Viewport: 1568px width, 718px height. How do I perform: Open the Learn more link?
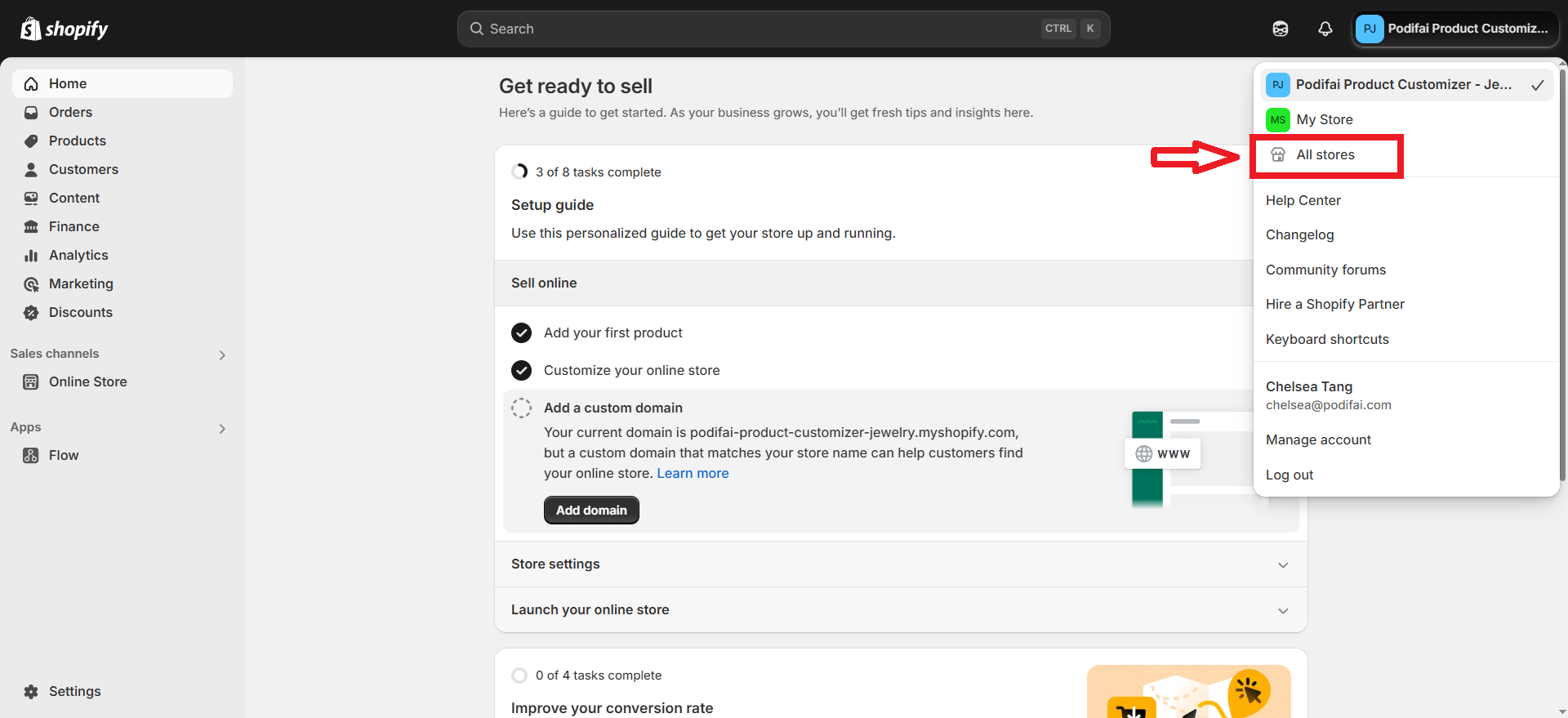tap(693, 473)
